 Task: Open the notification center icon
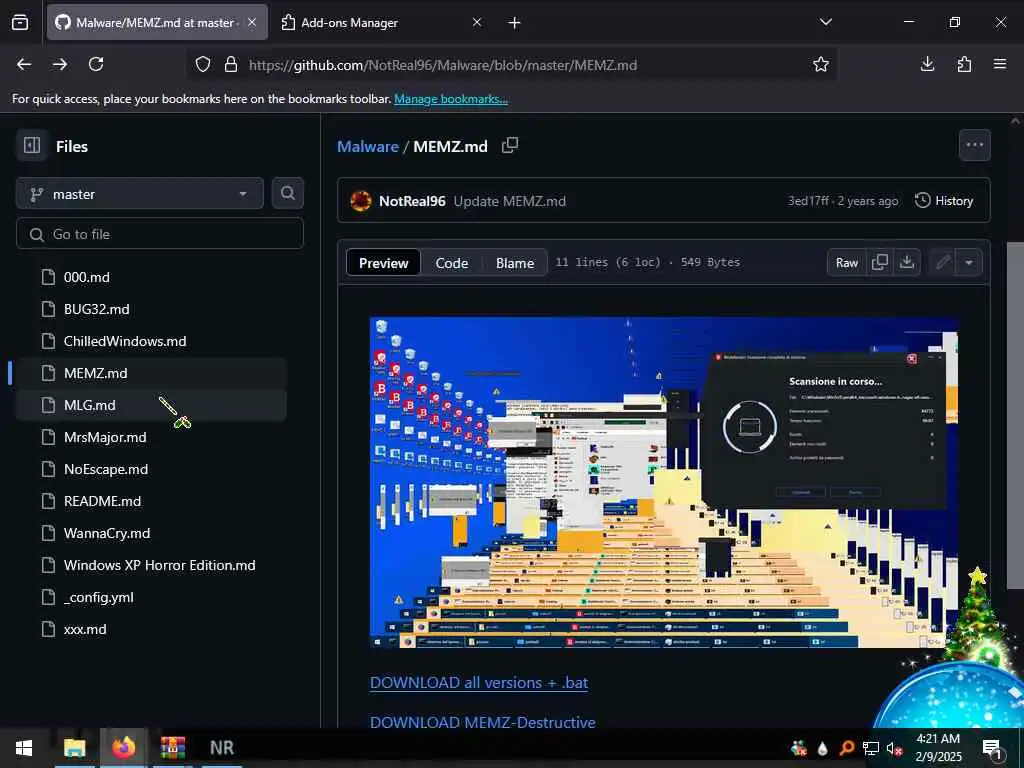click(x=992, y=748)
